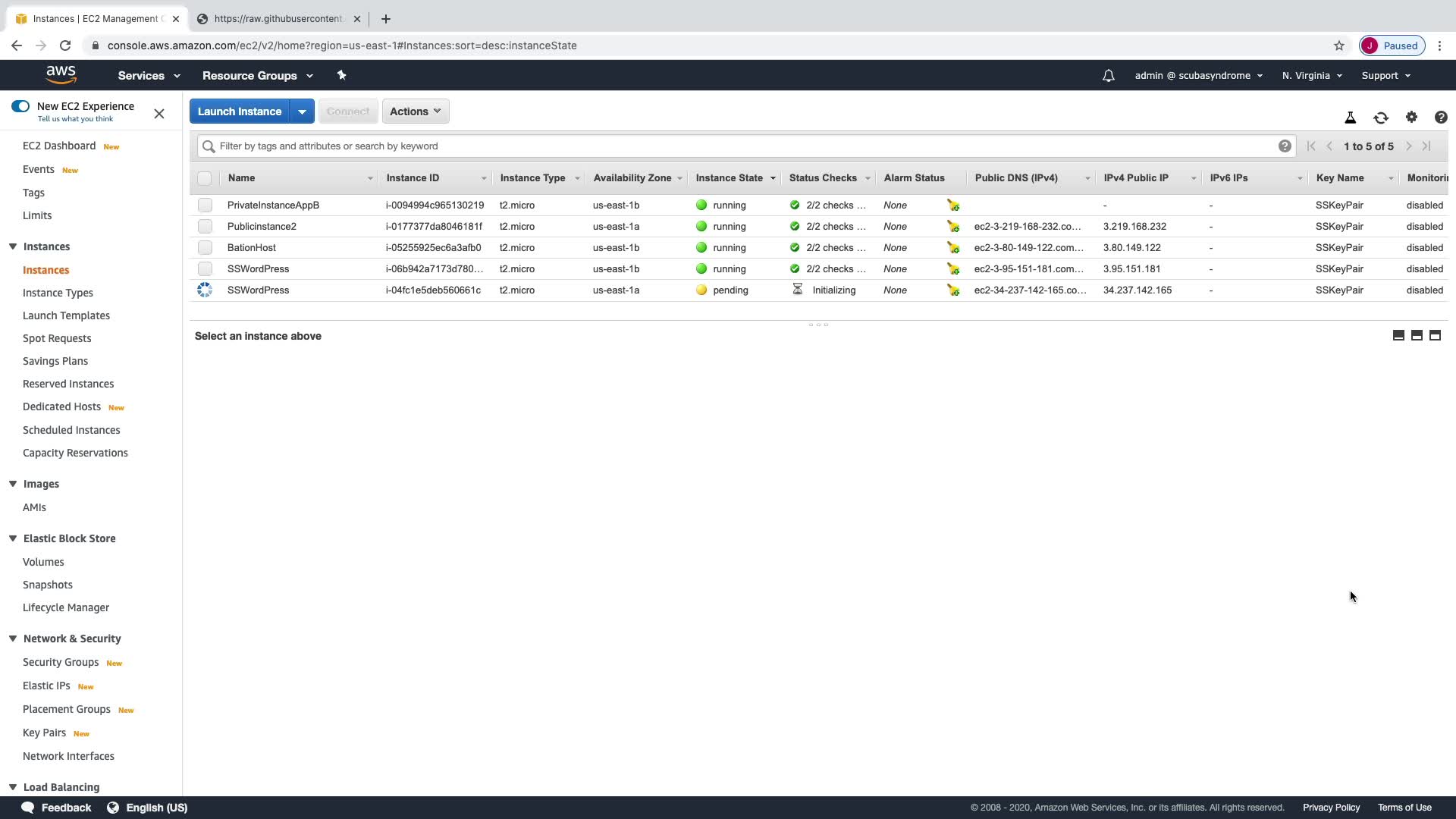The image size is (1456, 819).
Task: Go to Security Groups in sidebar
Action: pos(61,662)
